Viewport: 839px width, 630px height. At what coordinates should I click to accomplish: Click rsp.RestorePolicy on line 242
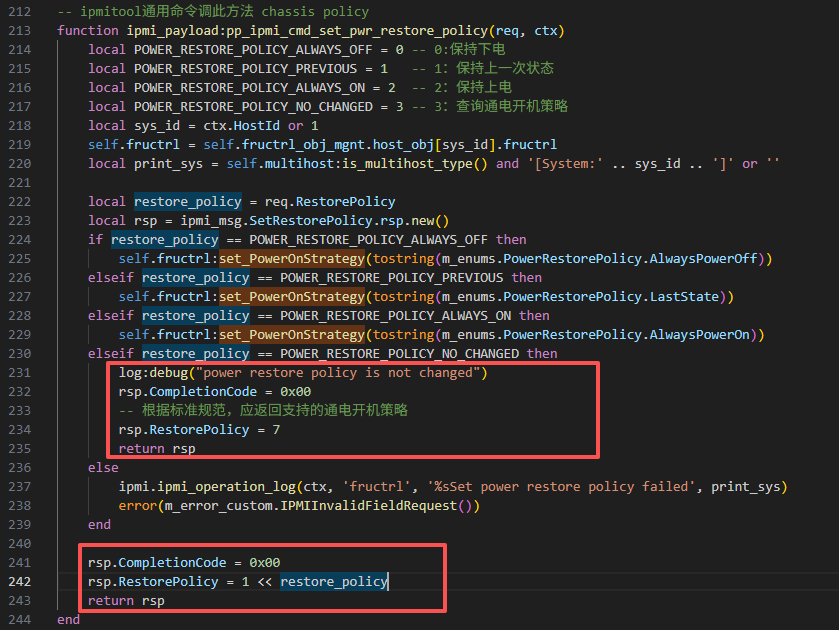pyautogui.click(x=153, y=582)
